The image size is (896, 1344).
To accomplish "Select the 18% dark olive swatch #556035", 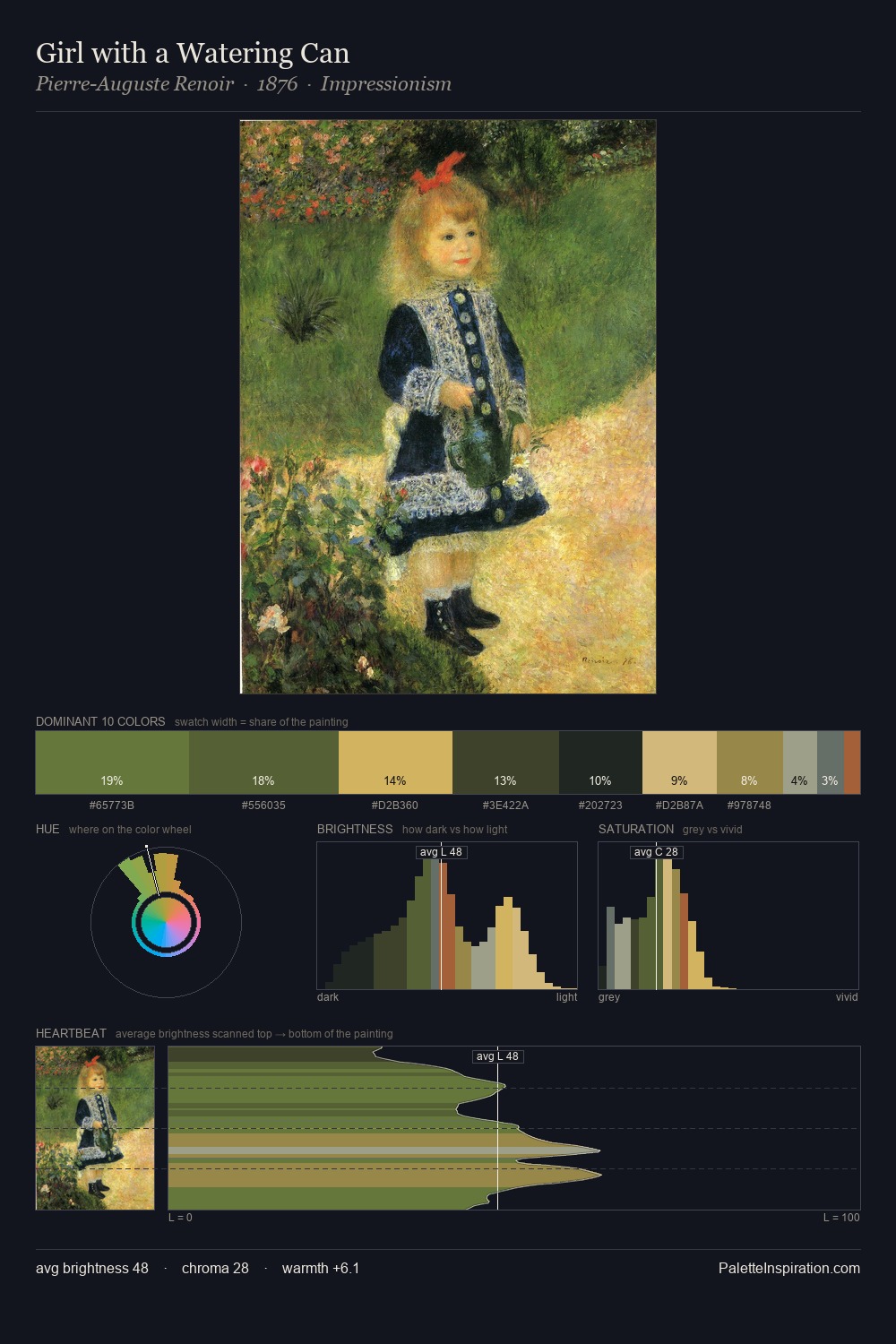I will [x=263, y=762].
